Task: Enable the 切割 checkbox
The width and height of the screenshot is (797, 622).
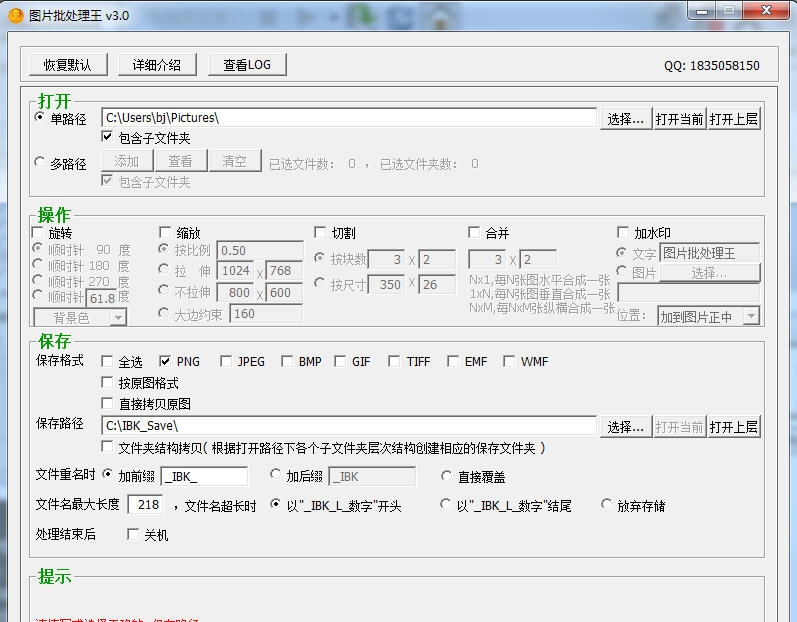Action: (x=320, y=233)
